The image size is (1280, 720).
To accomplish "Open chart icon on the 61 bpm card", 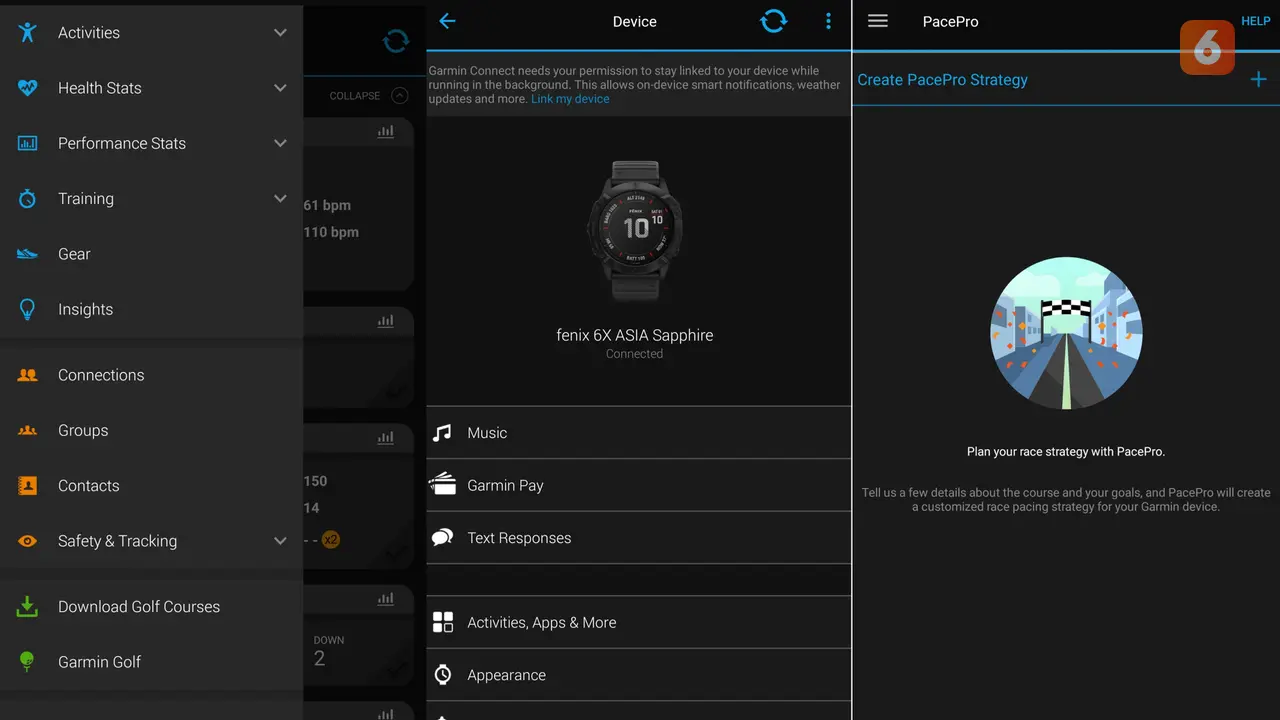I will tap(385, 132).
